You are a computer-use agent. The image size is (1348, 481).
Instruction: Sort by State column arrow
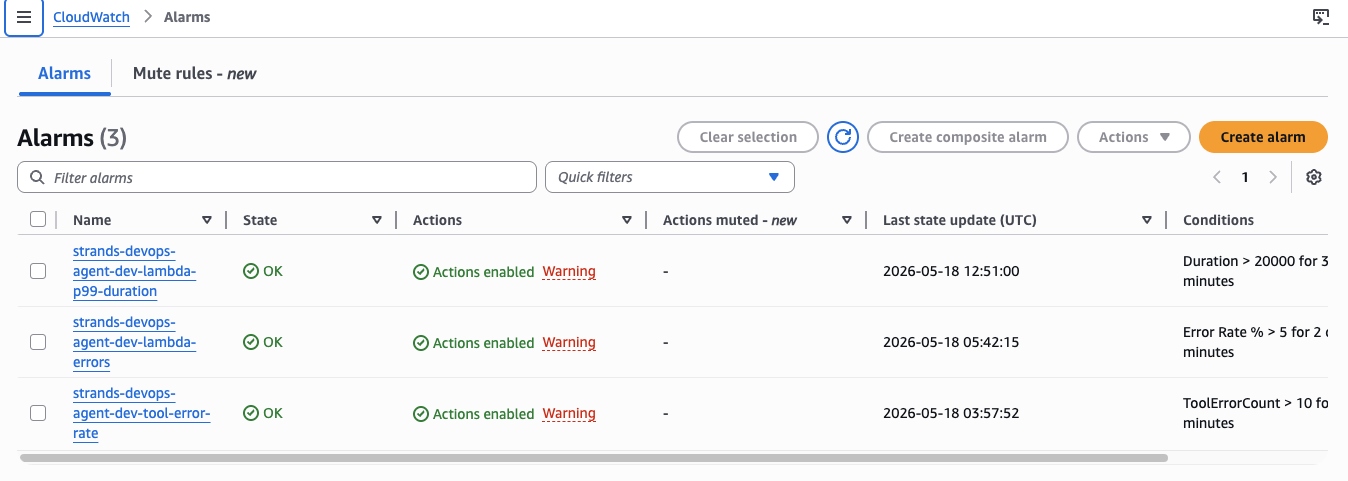(377, 220)
